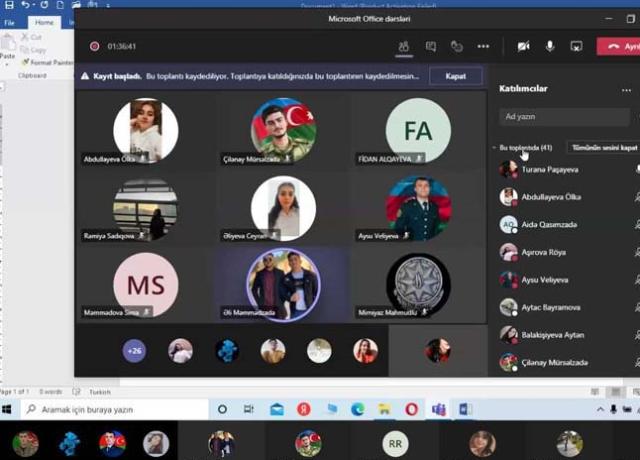640x460 pixels.
Task: Click Format Painter in Word ribbon
Action: (x=50, y=62)
